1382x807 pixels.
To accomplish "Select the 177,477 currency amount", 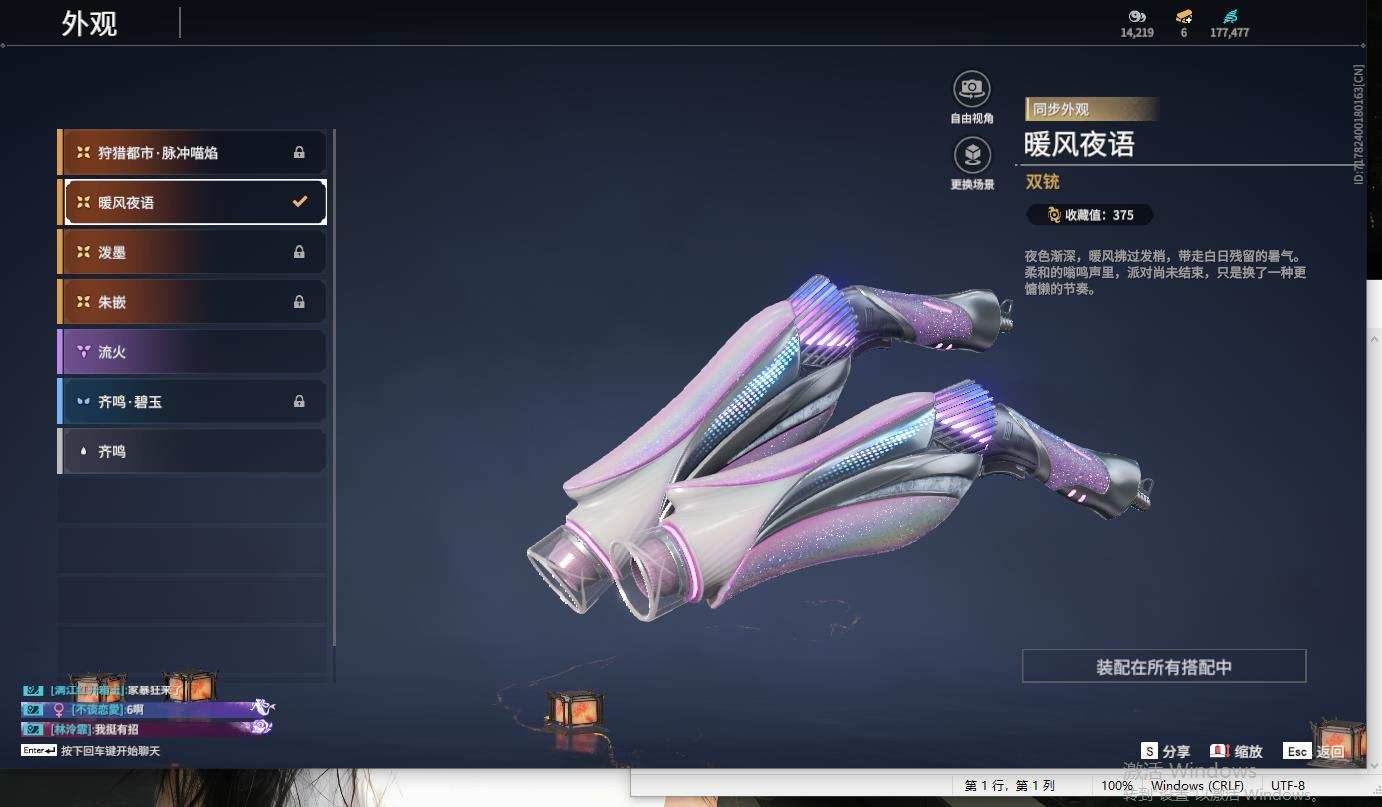I will 1229,33.
